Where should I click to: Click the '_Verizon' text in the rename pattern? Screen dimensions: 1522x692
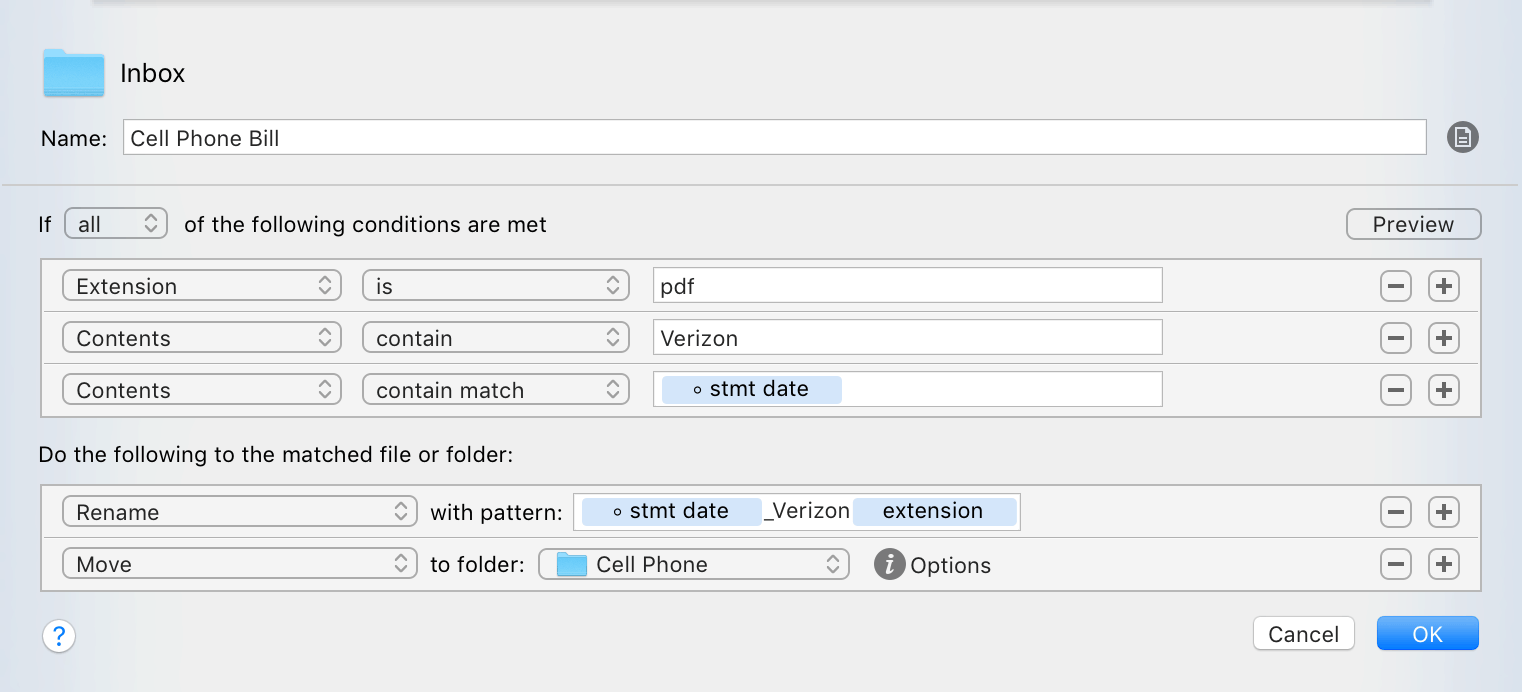coord(807,511)
